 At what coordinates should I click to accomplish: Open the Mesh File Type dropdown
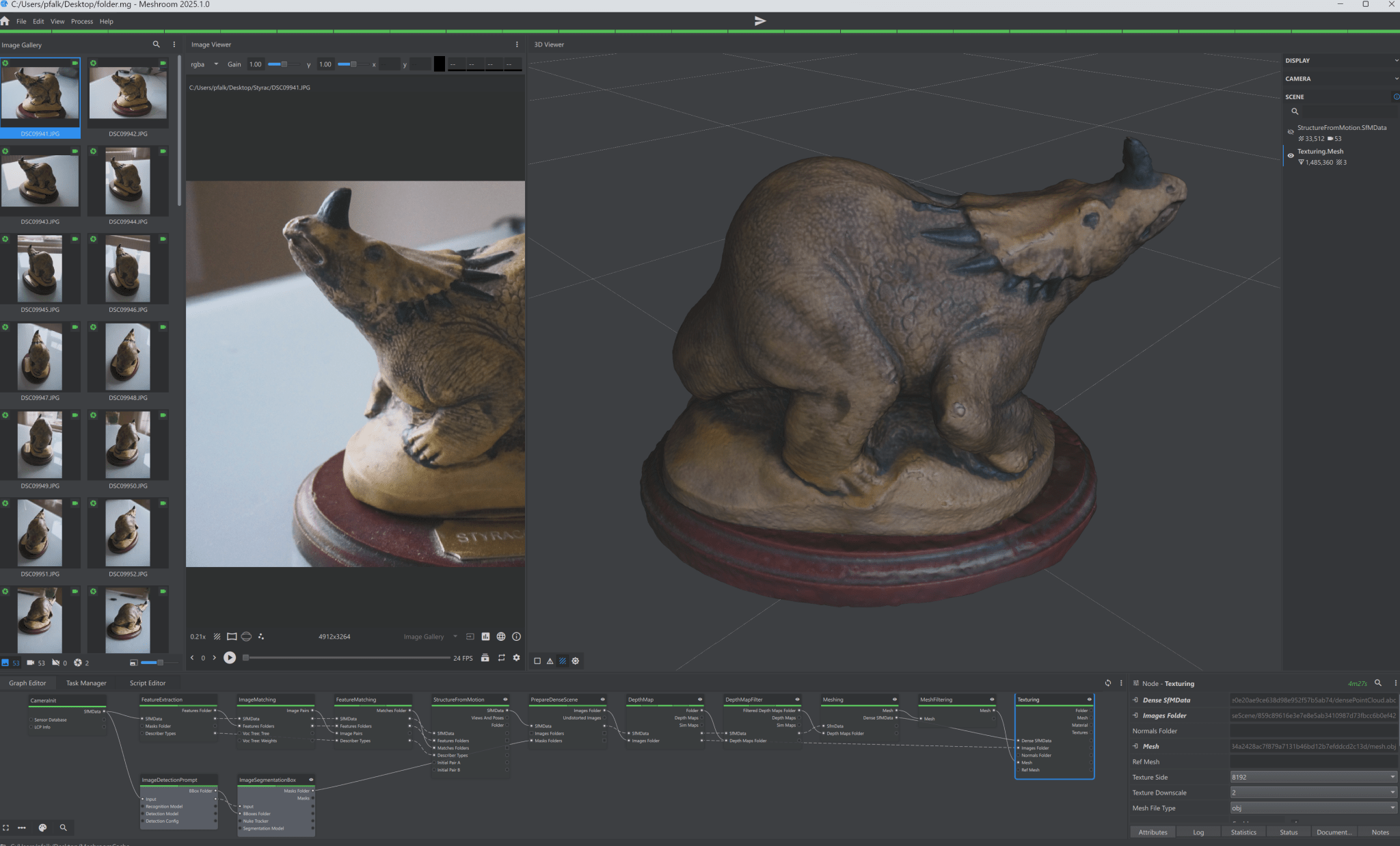[1312, 808]
